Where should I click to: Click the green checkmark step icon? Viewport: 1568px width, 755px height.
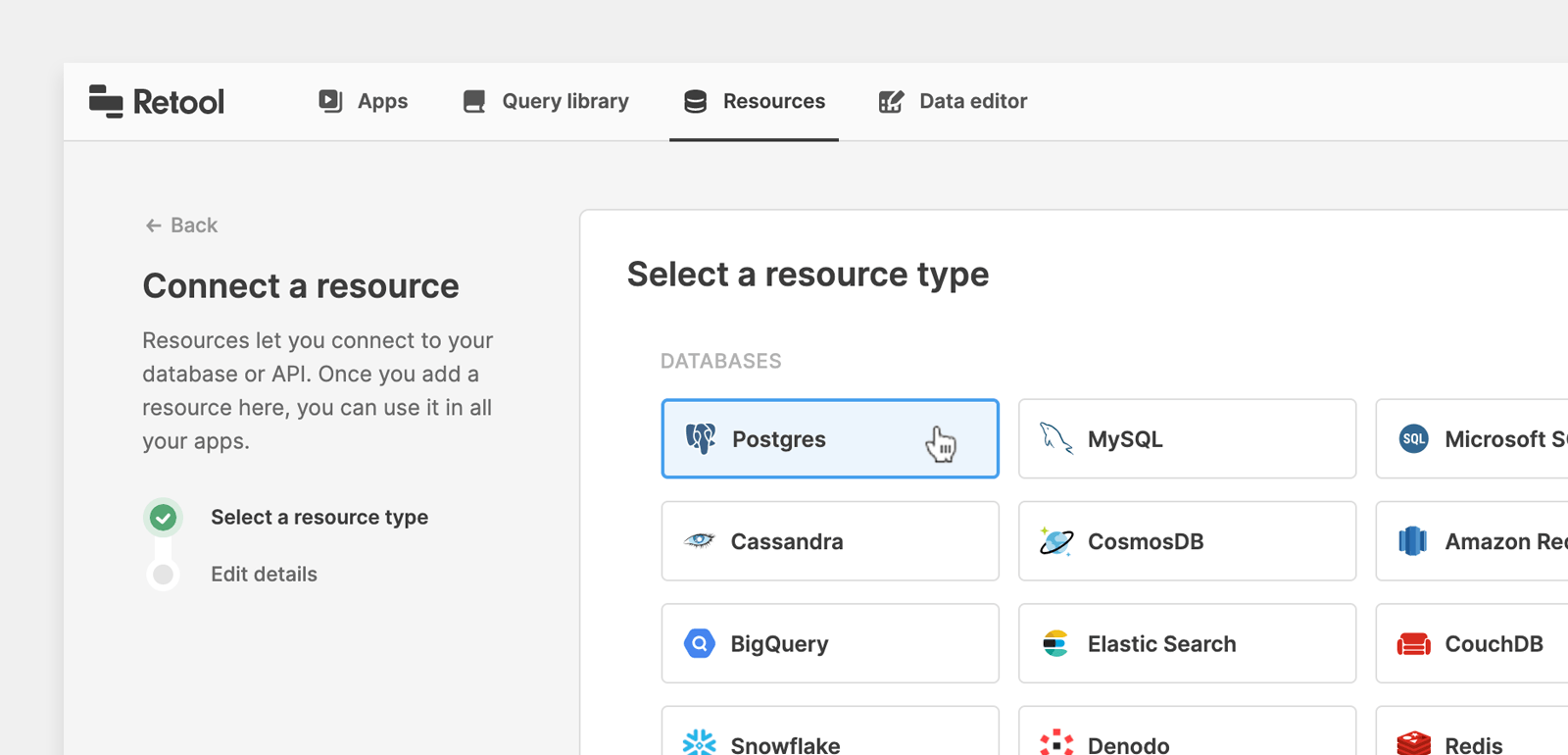coord(164,517)
